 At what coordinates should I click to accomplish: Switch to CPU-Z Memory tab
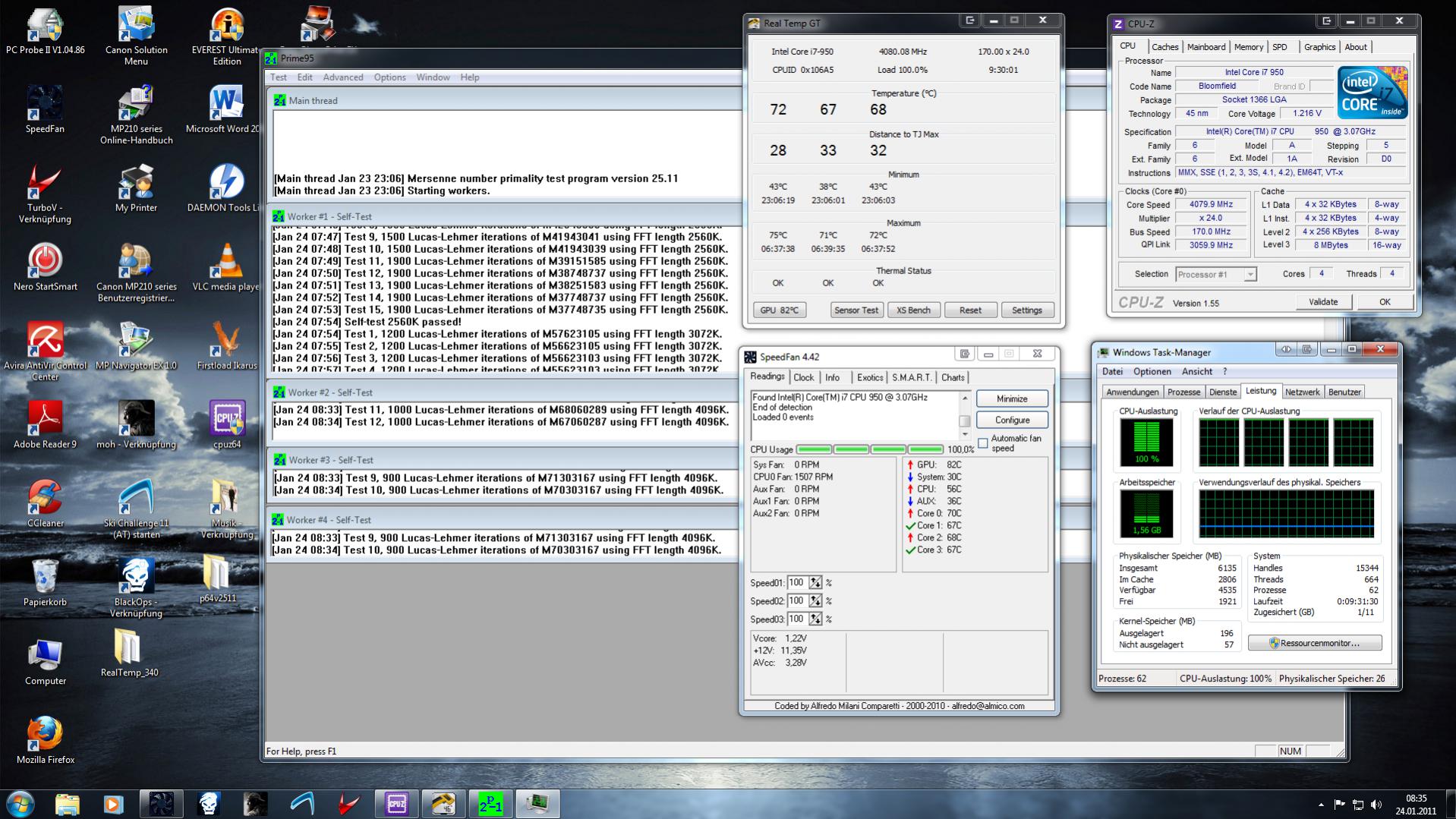pos(1249,47)
